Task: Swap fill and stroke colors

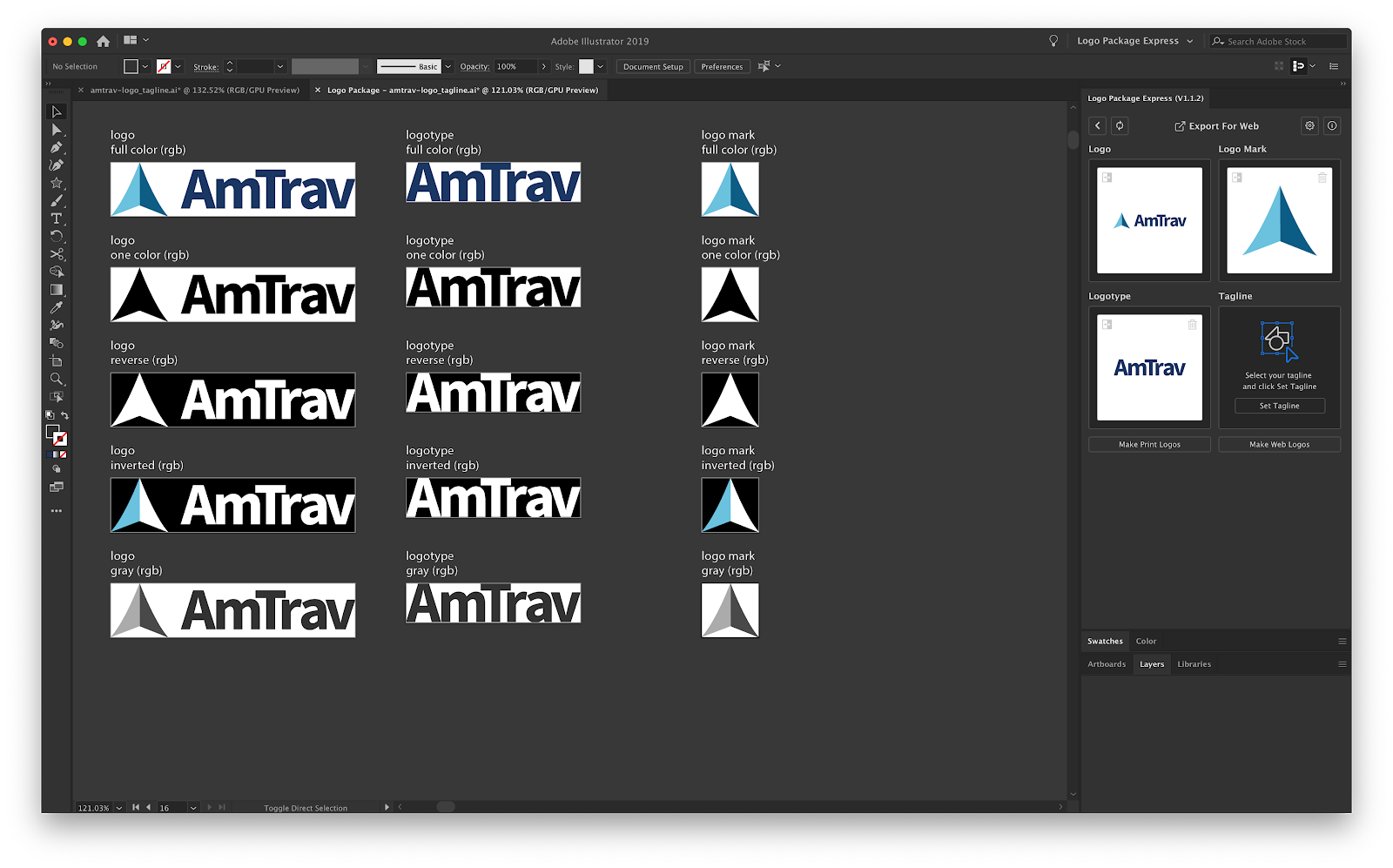Action: (x=64, y=415)
